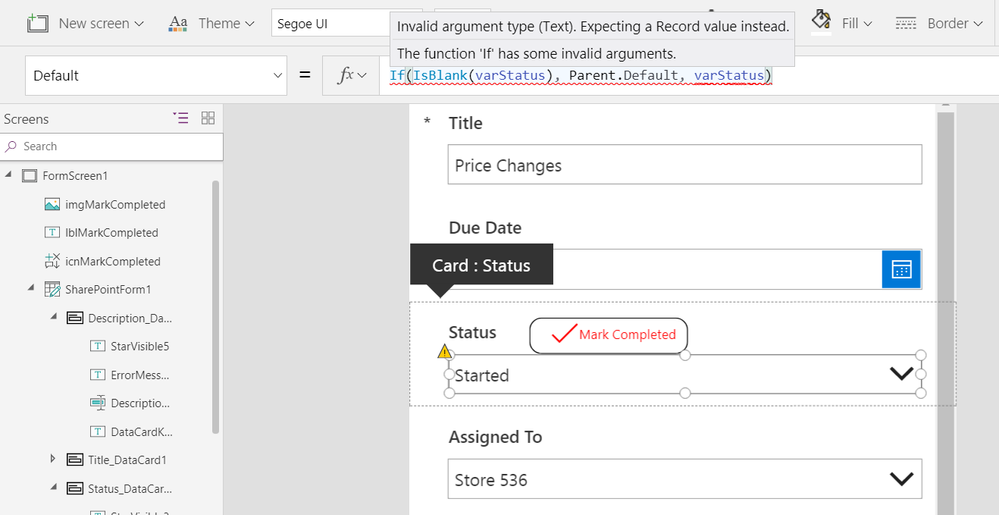This screenshot has height=515, width=999.
Task: Collapse the FormScreen1 tree node
Action: [9, 176]
